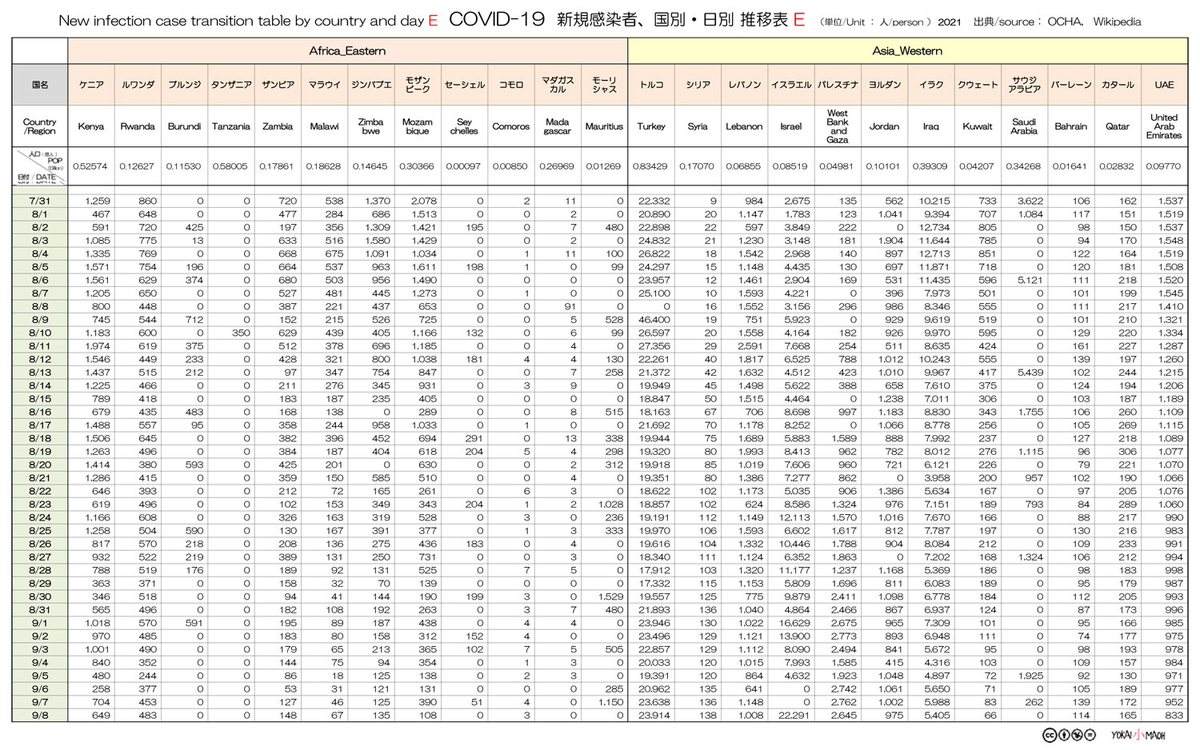This screenshot has width=1200, height=750.
Task: Click the Japanese UAE header cell
Action: pos(1164,86)
